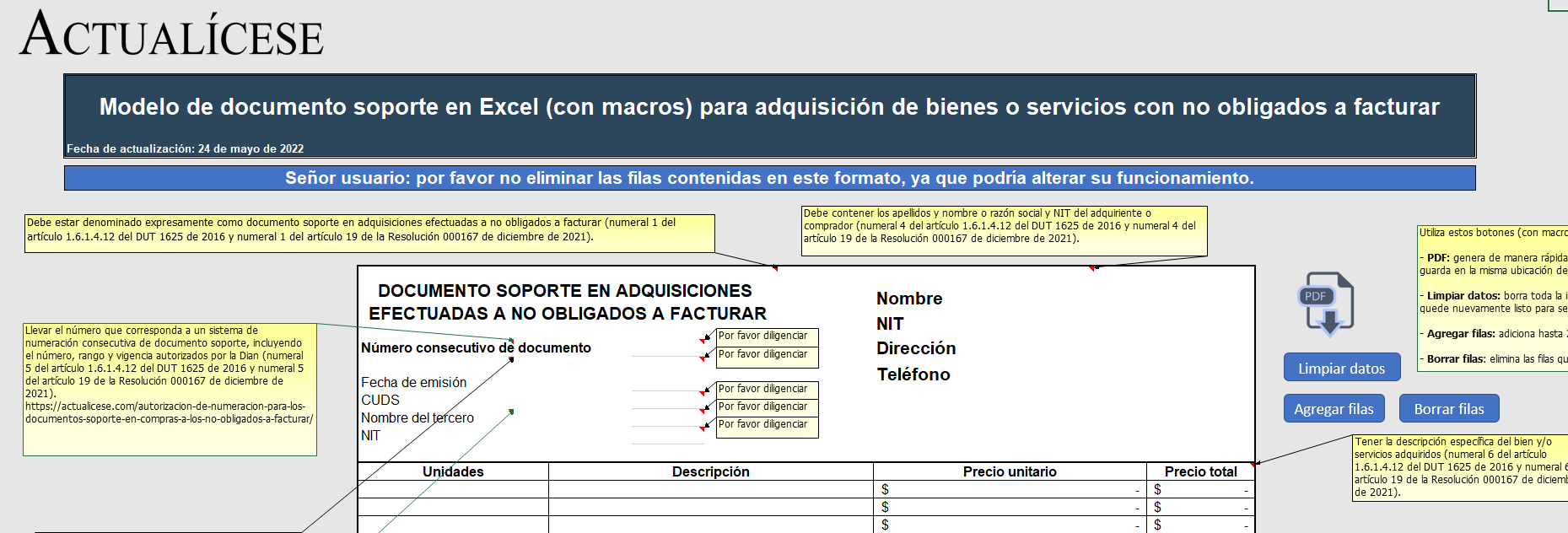Select the 'Número consecutivo de documento' label
The width and height of the screenshot is (1568, 533).
click(476, 347)
